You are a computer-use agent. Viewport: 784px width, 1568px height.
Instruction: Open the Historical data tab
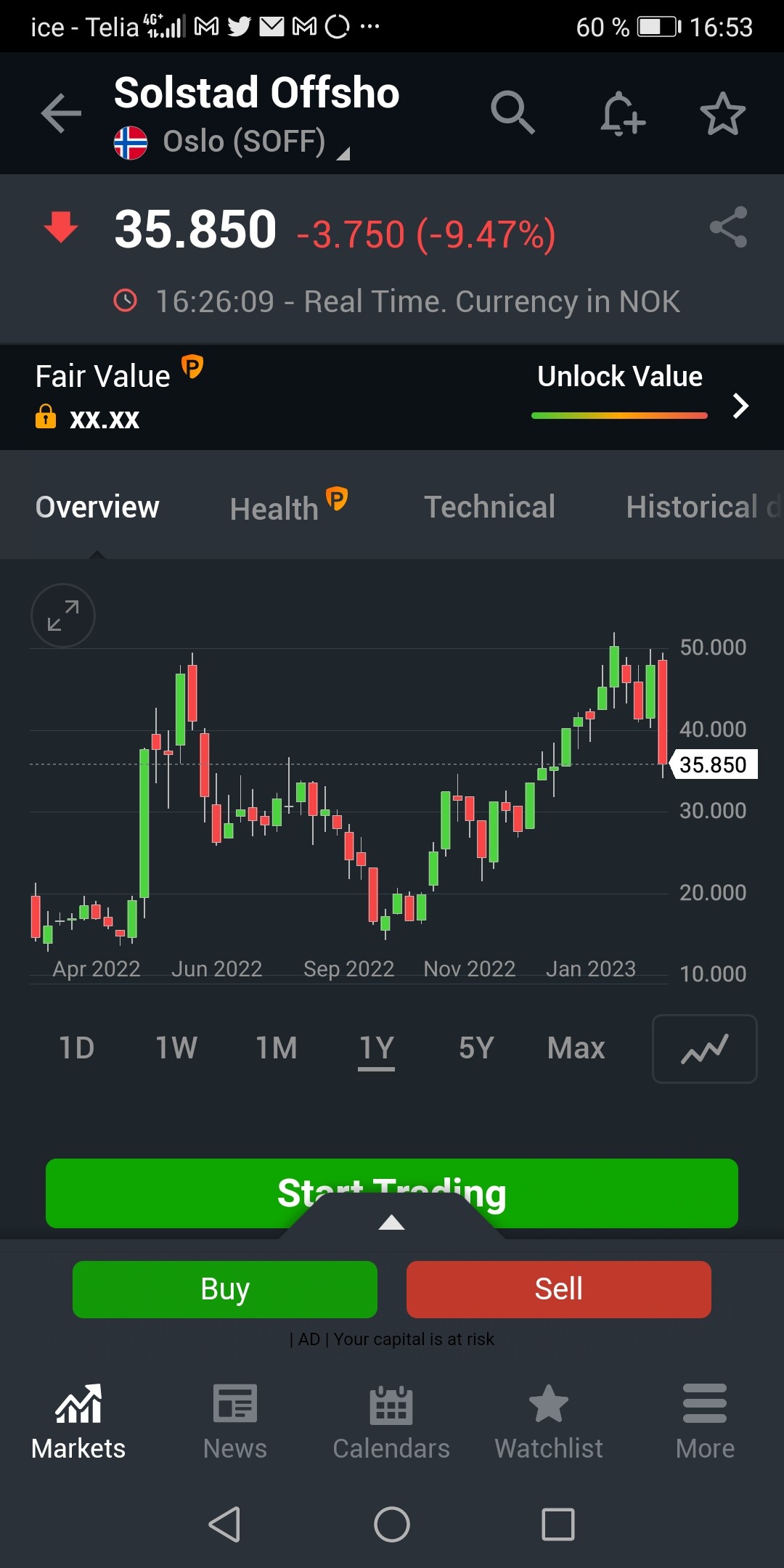point(704,507)
